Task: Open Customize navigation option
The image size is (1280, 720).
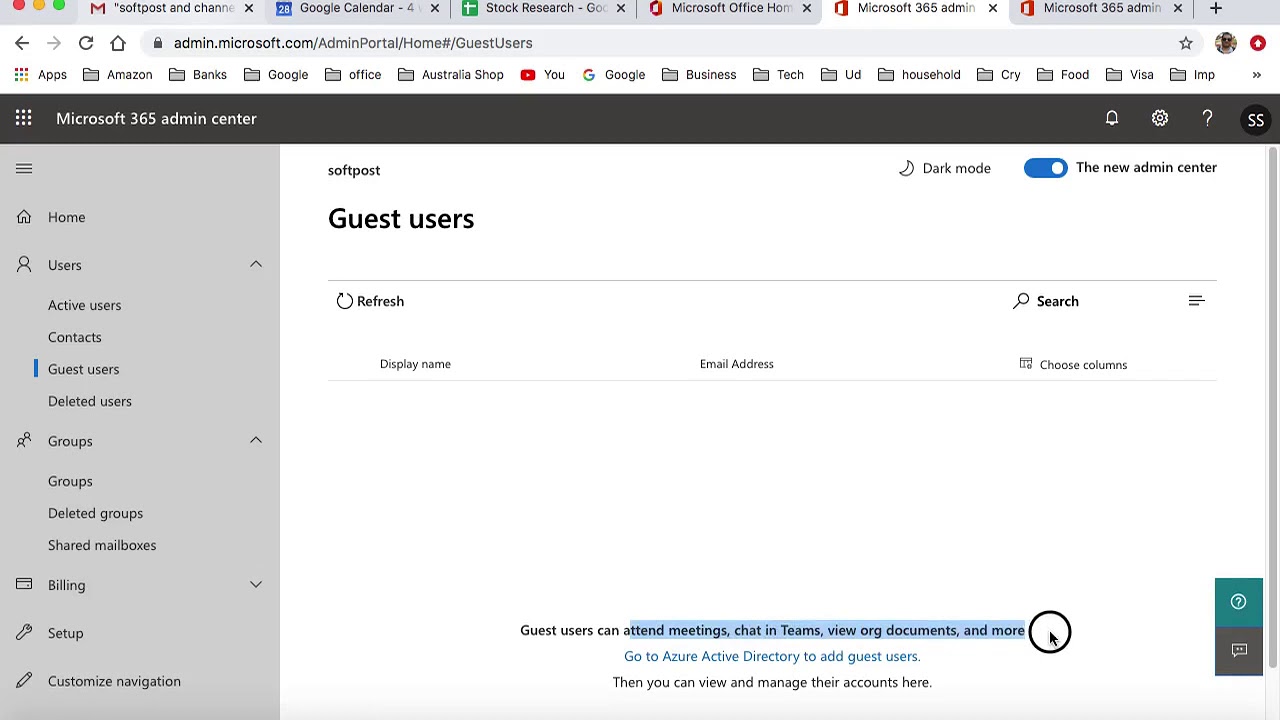Action: [x=114, y=681]
